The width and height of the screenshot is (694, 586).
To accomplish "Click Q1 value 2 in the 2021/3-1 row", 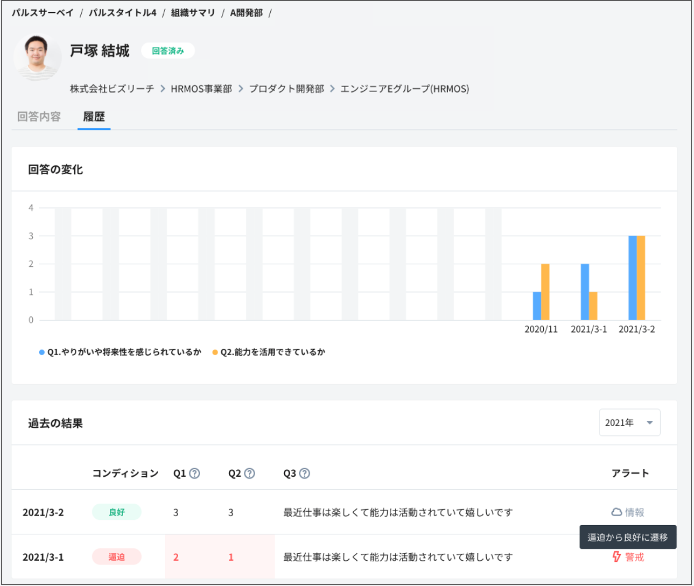I will point(176,557).
